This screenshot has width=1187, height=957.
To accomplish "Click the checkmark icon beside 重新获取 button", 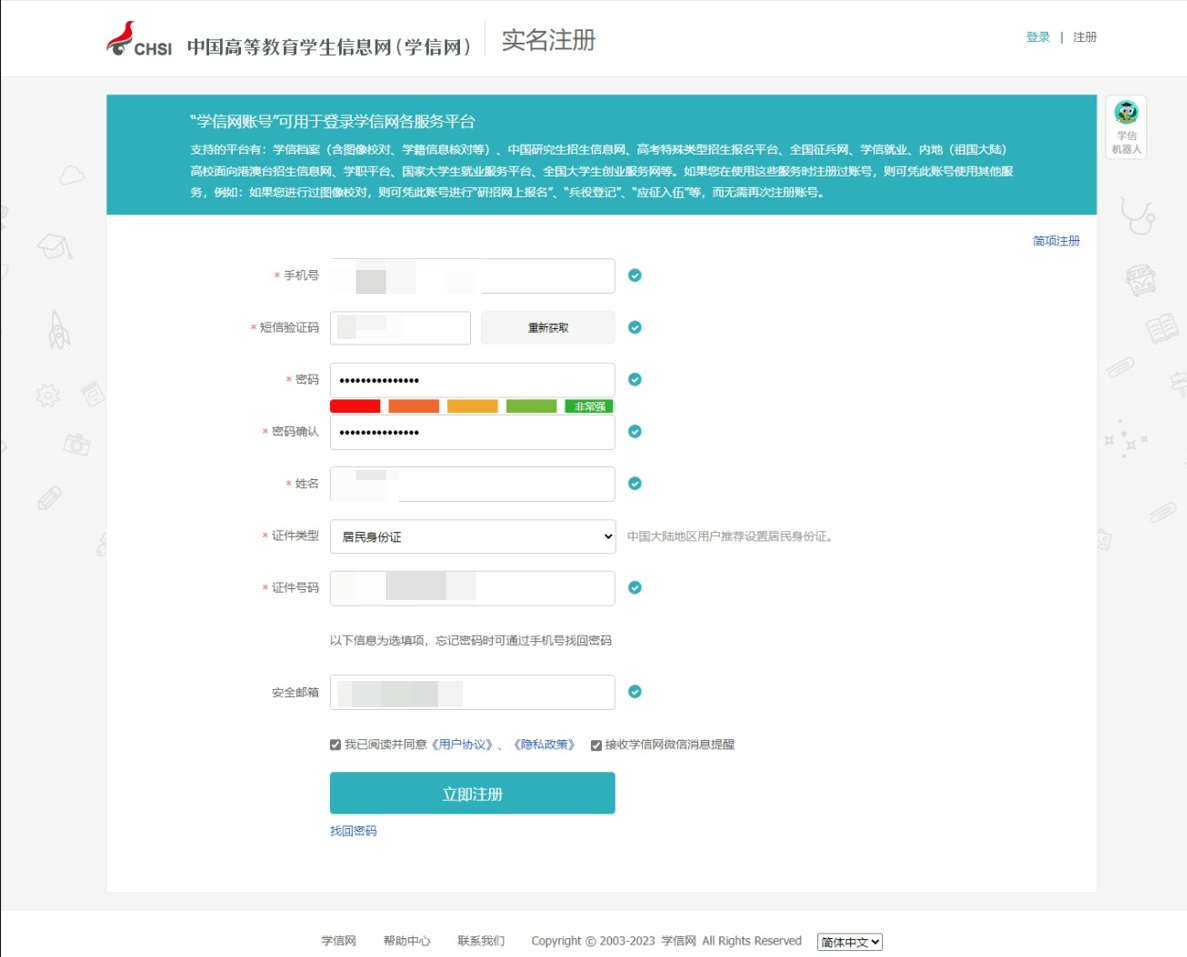I will (x=634, y=327).
